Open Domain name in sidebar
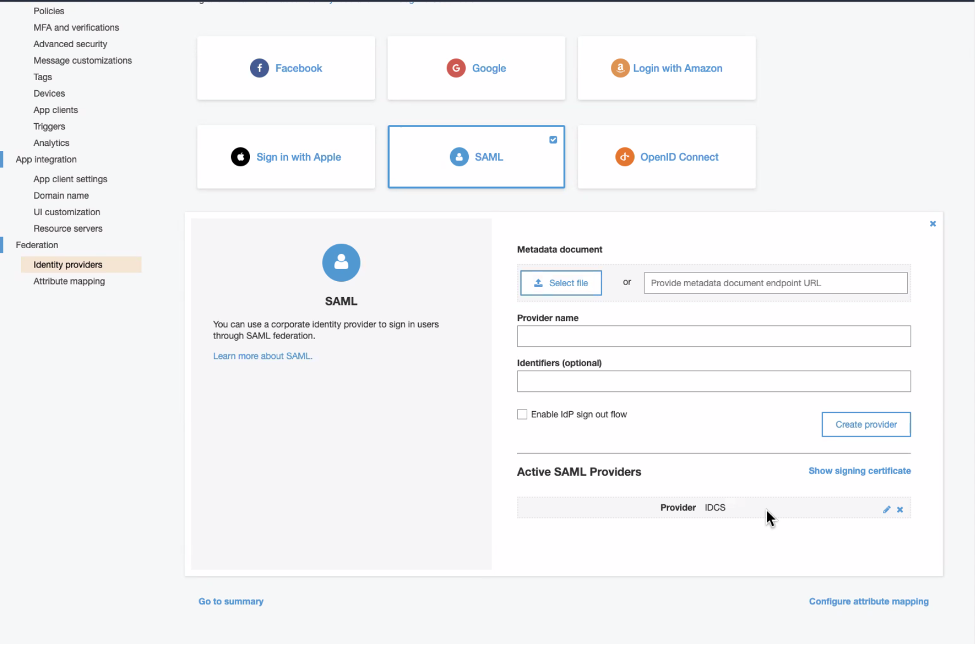Viewport: 977px width, 645px height. click(61, 196)
